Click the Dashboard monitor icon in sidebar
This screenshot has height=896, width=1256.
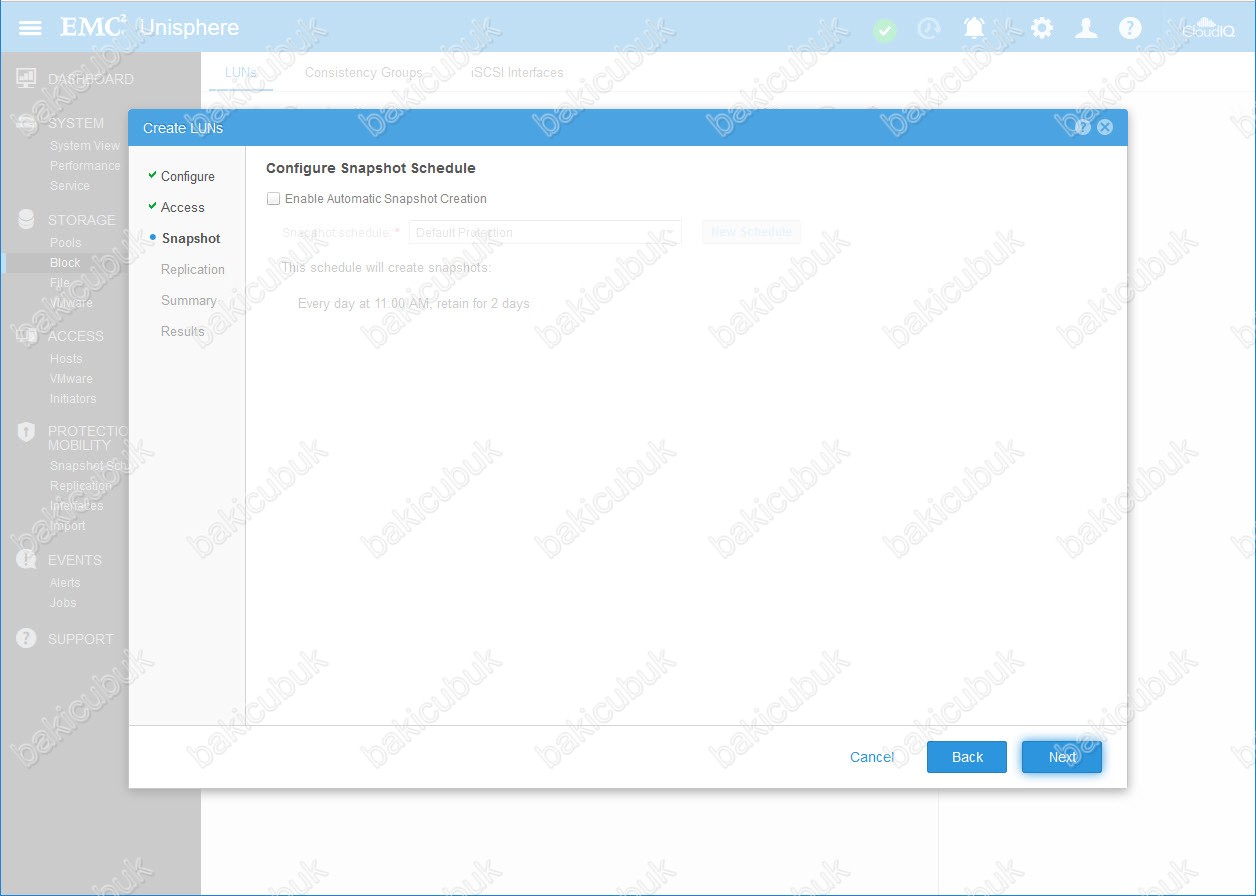pyautogui.click(x=27, y=79)
